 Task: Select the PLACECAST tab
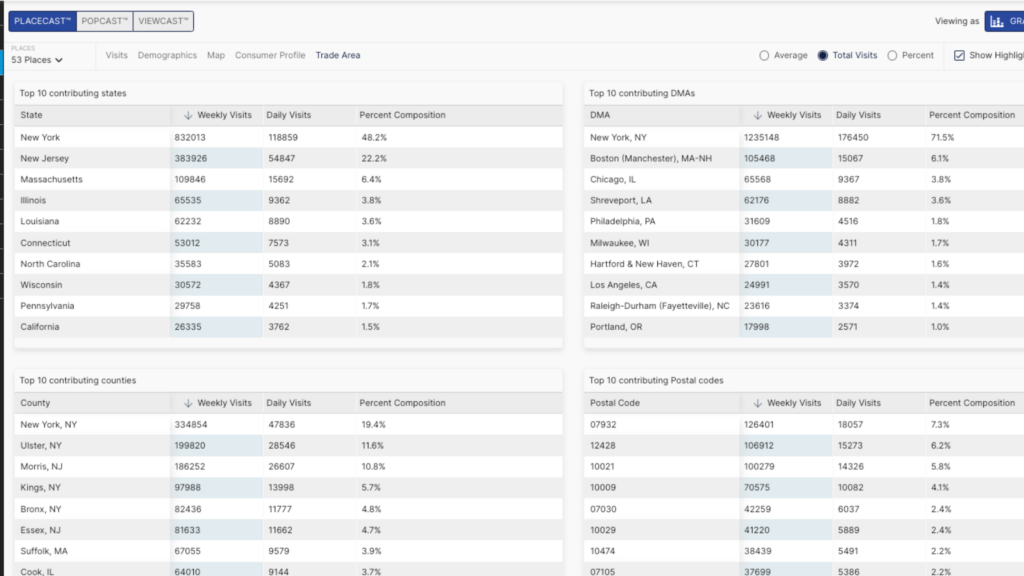(x=43, y=21)
